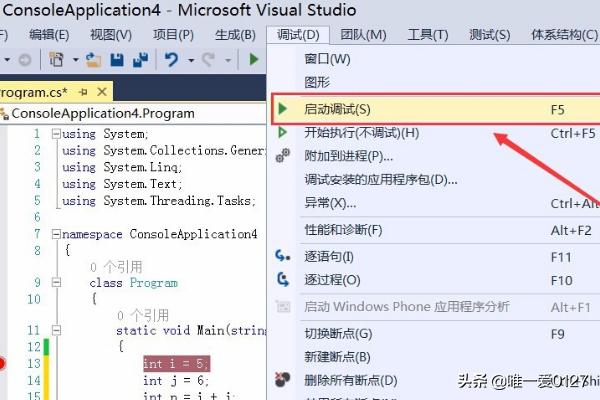Image resolution: width=600 pixels, height=400 pixels.
Task: Collapse the namespace ConsoleApplication4 block
Action: (x=55, y=234)
